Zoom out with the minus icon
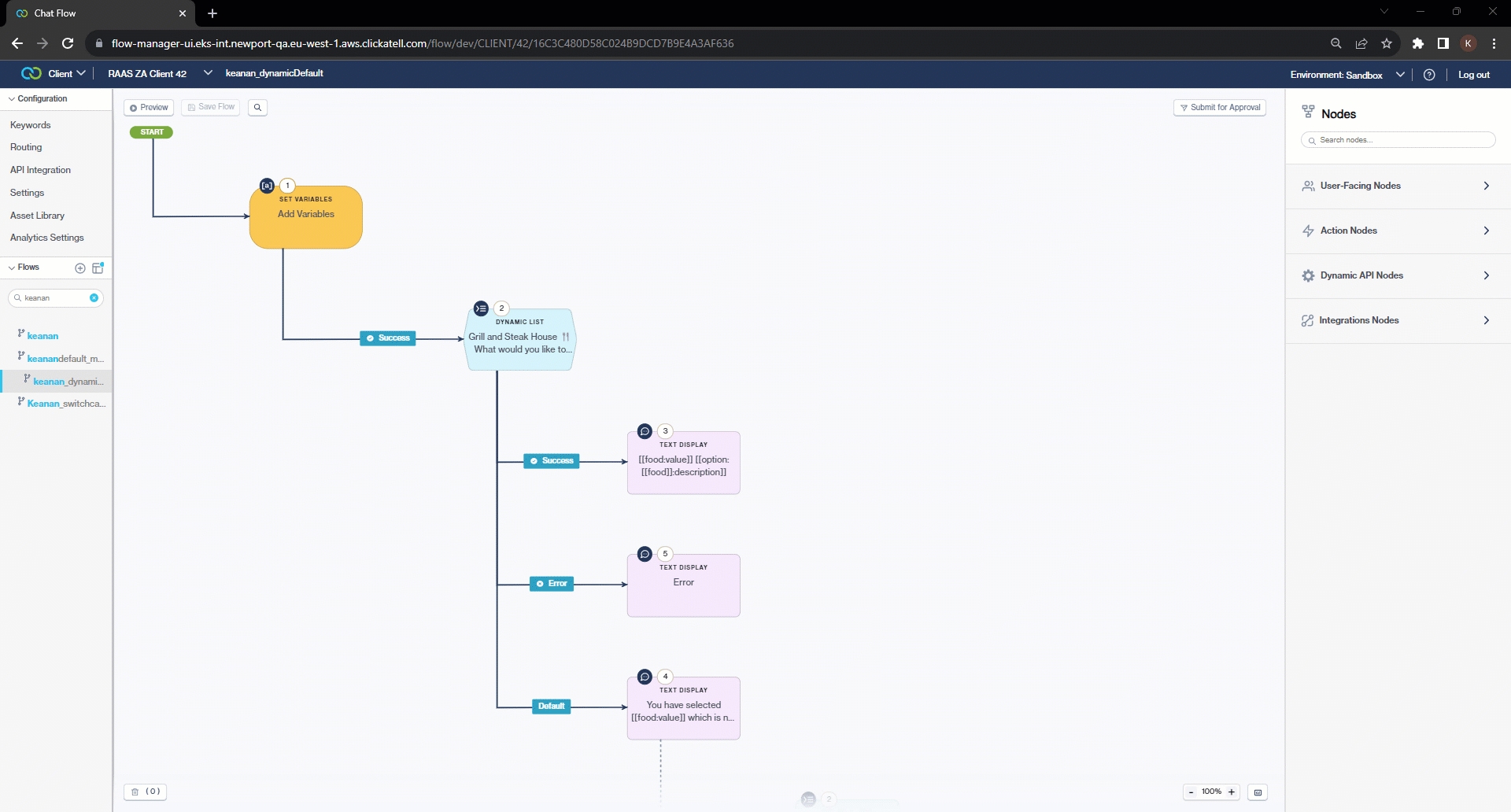The height and width of the screenshot is (812, 1511). 1191,792
